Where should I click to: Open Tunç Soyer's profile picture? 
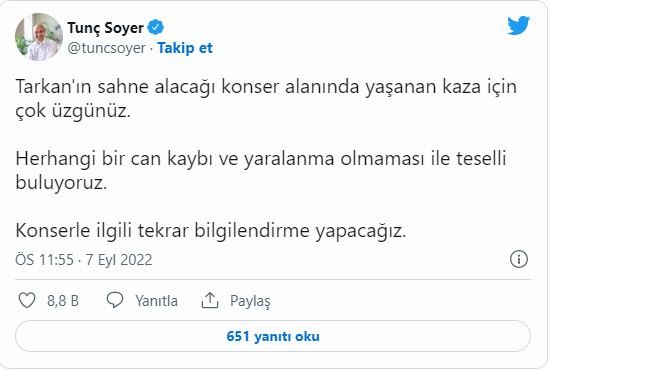(39, 37)
